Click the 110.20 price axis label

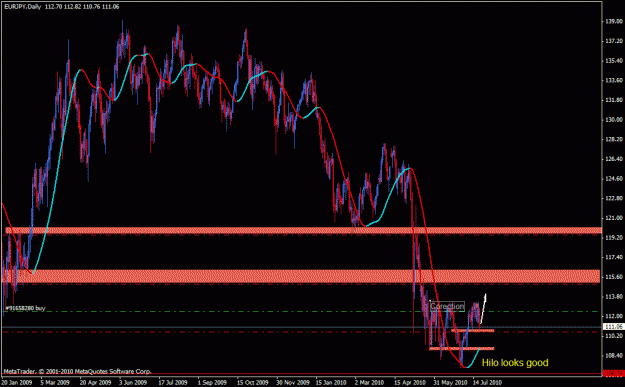click(x=614, y=336)
